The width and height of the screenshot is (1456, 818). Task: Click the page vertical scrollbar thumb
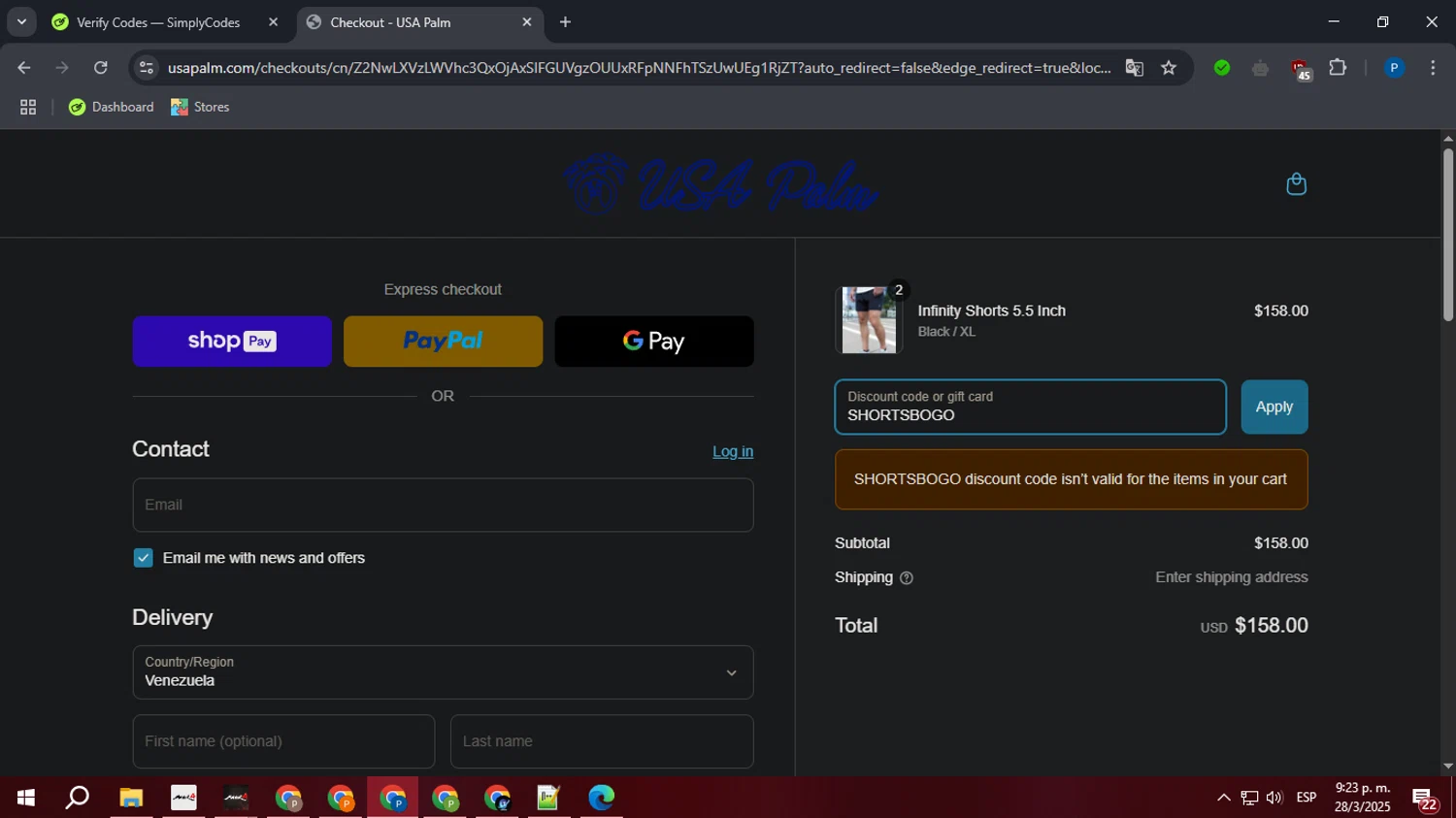click(1447, 235)
